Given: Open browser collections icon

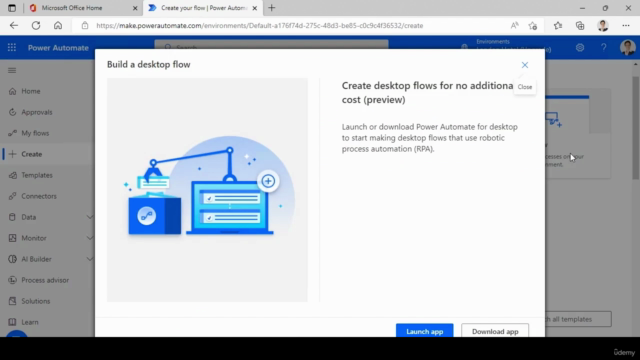Looking at the screenshot, I should 580,26.
